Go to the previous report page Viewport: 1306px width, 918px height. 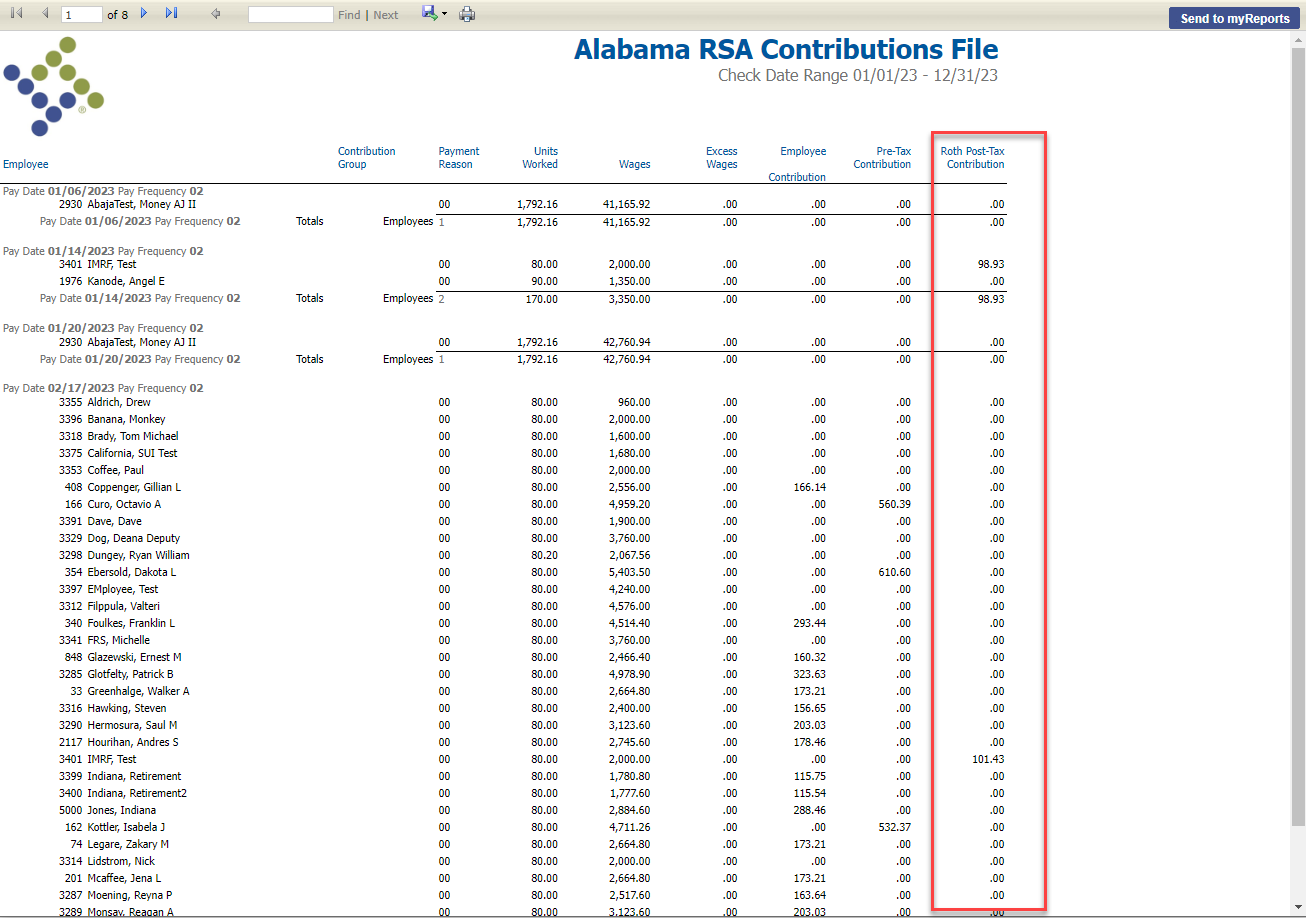click(x=44, y=13)
